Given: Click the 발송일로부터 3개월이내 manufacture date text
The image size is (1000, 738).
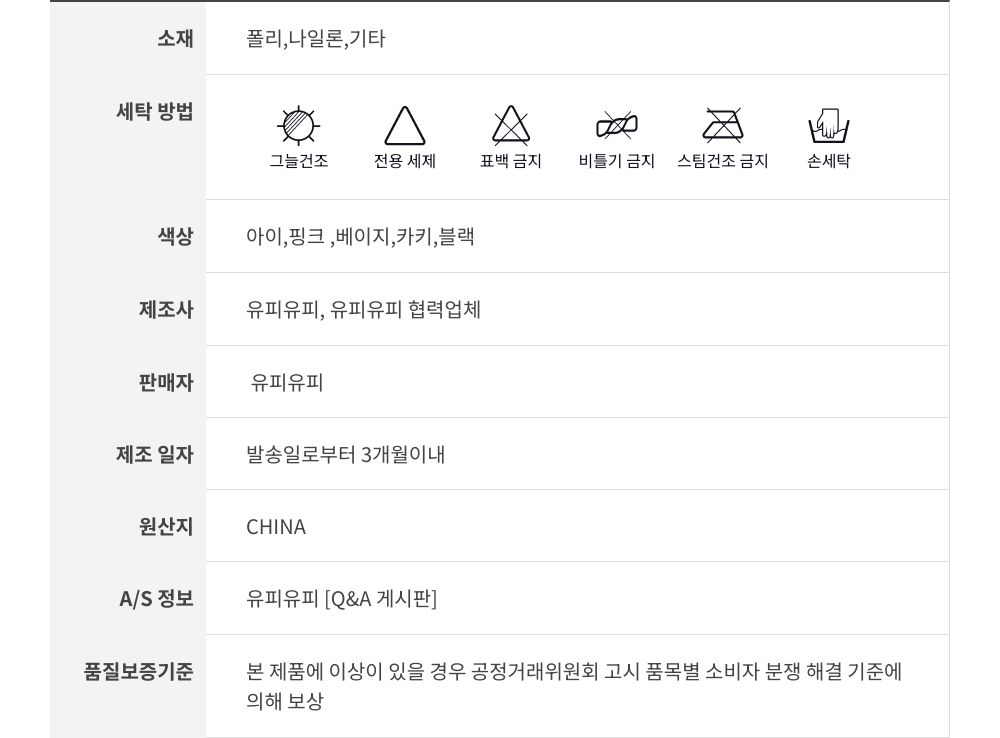Looking at the screenshot, I should coord(346,455).
